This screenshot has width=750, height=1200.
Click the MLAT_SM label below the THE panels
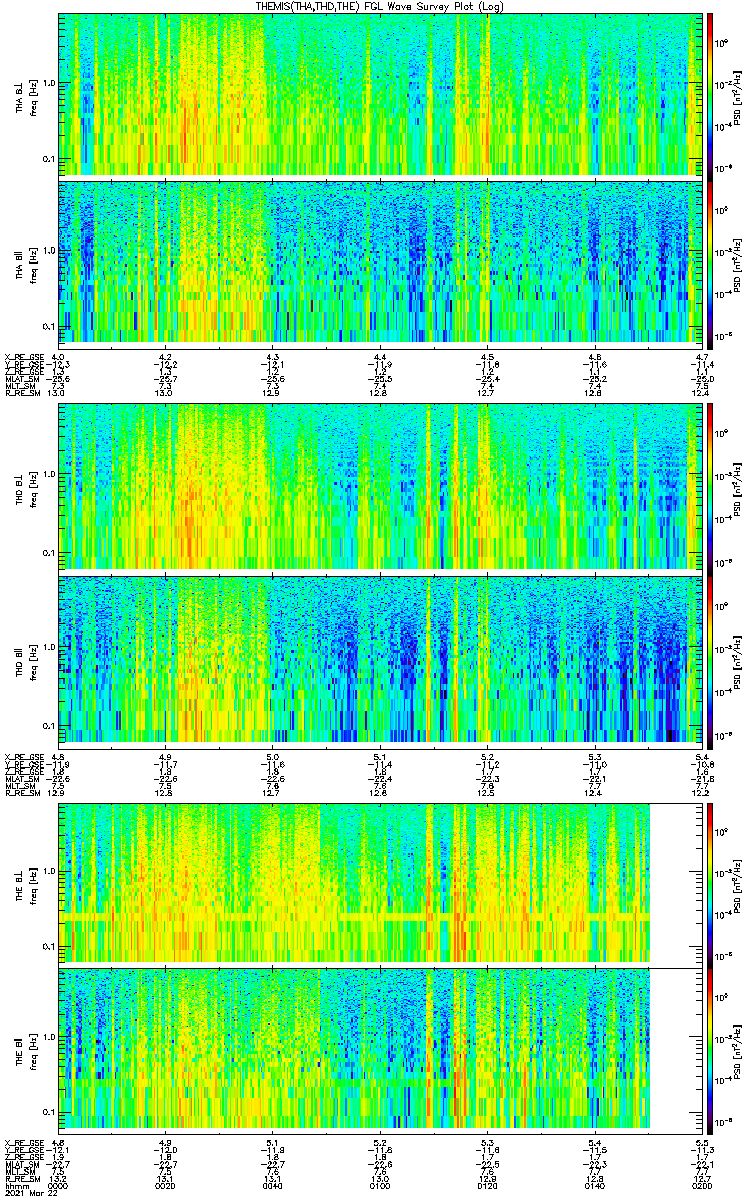22,1165
